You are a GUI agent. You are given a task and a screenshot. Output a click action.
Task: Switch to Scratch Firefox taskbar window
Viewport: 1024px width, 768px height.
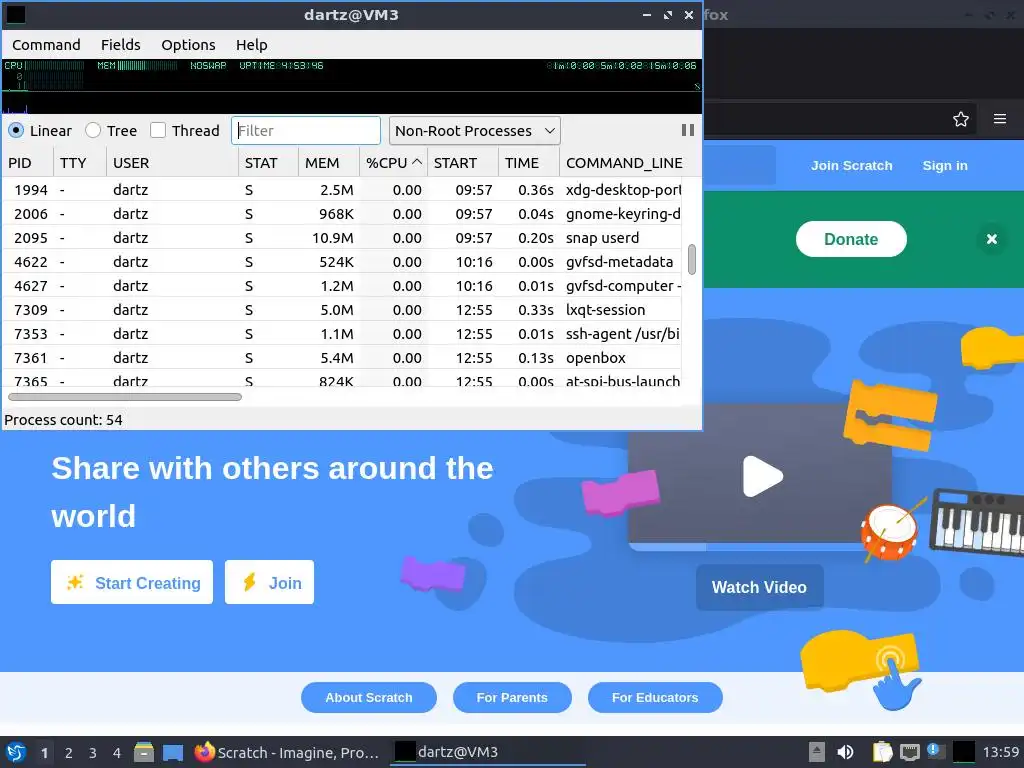point(287,752)
